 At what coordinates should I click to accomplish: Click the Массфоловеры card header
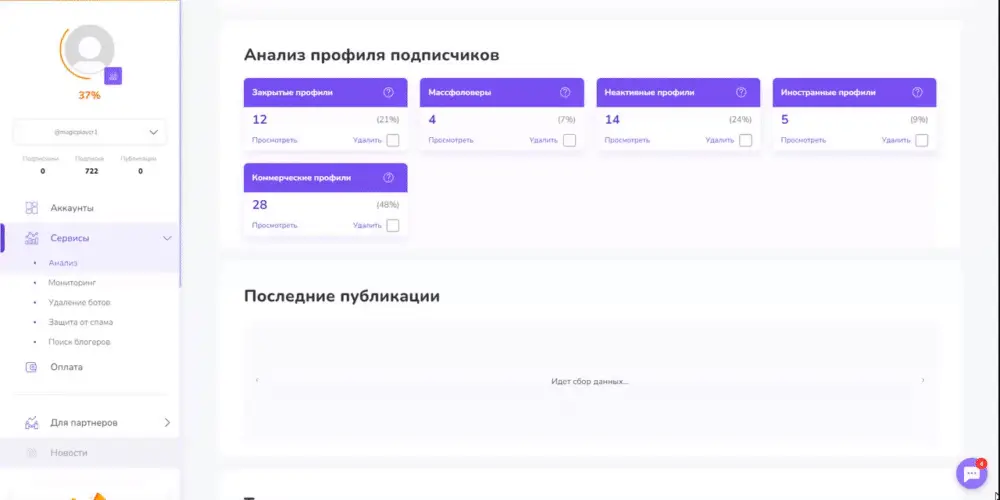pyautogui.click(x=502, y=92)
